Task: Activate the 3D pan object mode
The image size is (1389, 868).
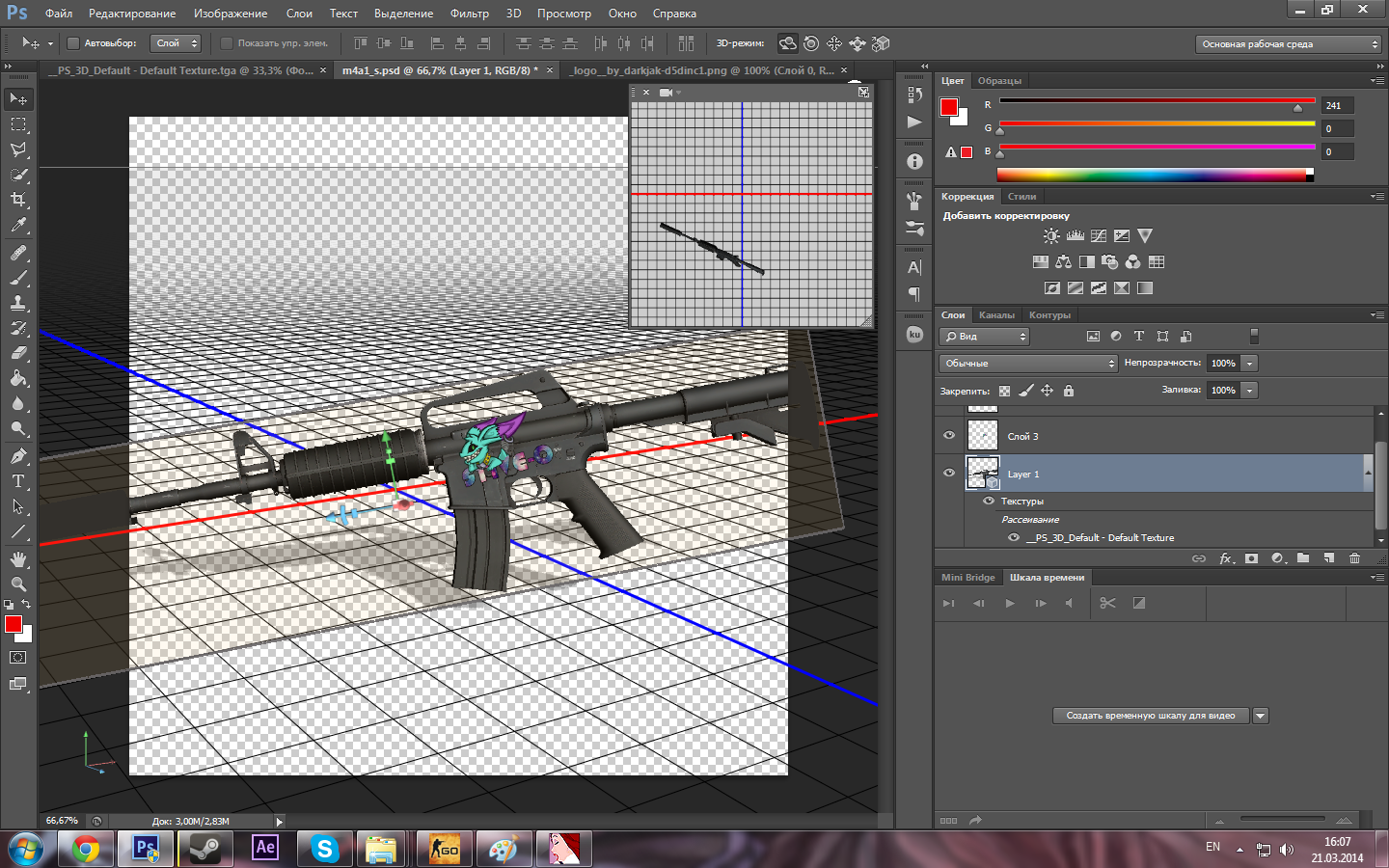Action: coord(834,43)
